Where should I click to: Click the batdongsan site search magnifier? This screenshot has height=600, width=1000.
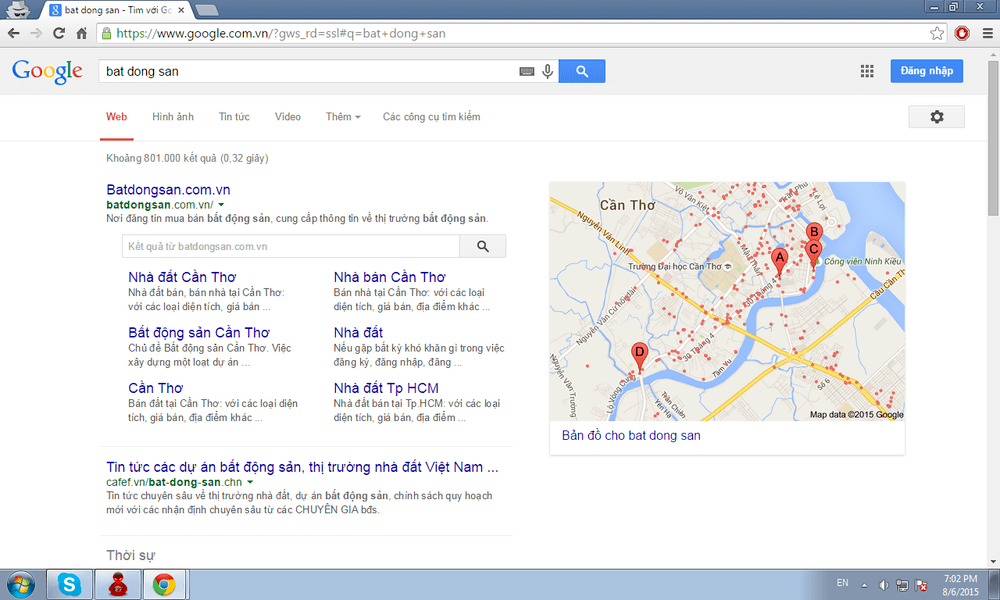point(483,246)
